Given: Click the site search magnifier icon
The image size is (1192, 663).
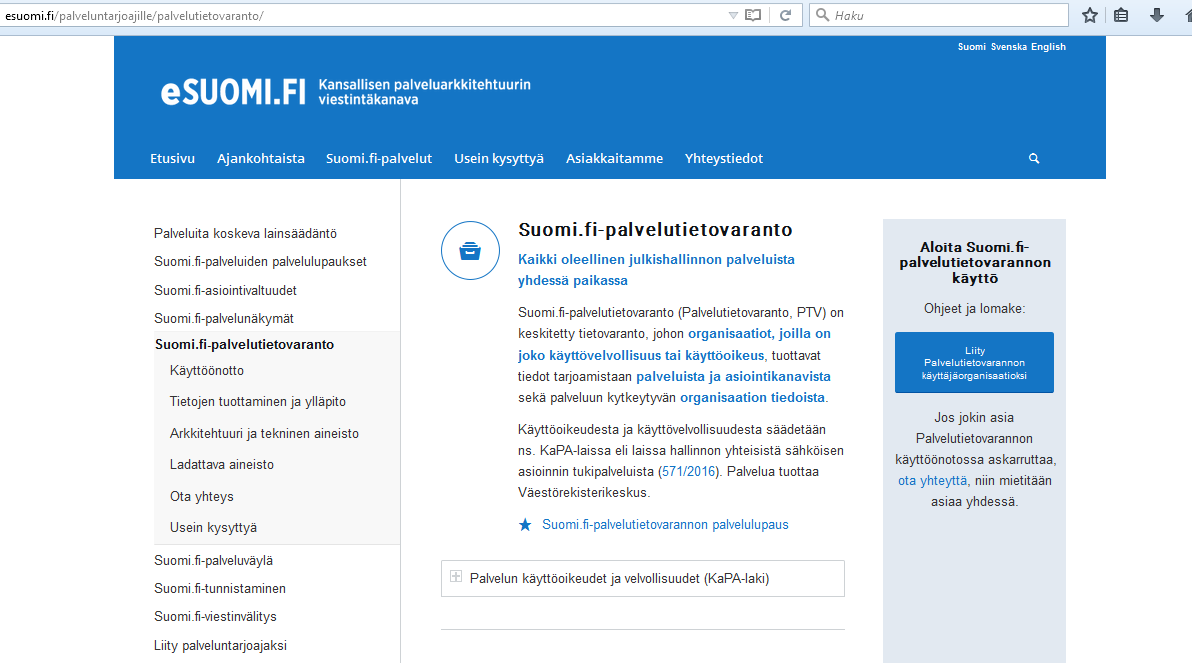Looking at the screenshot, I should pos(1034,158).
